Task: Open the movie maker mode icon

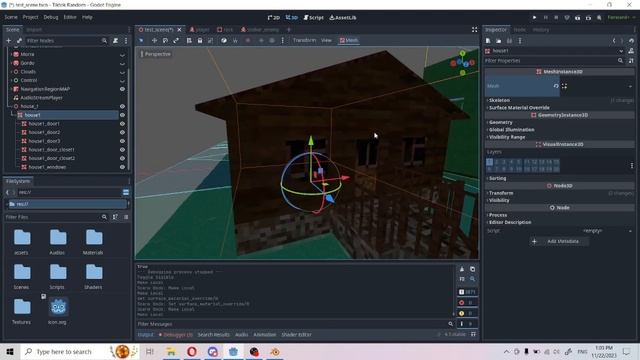Action: (x=599, y=18)
